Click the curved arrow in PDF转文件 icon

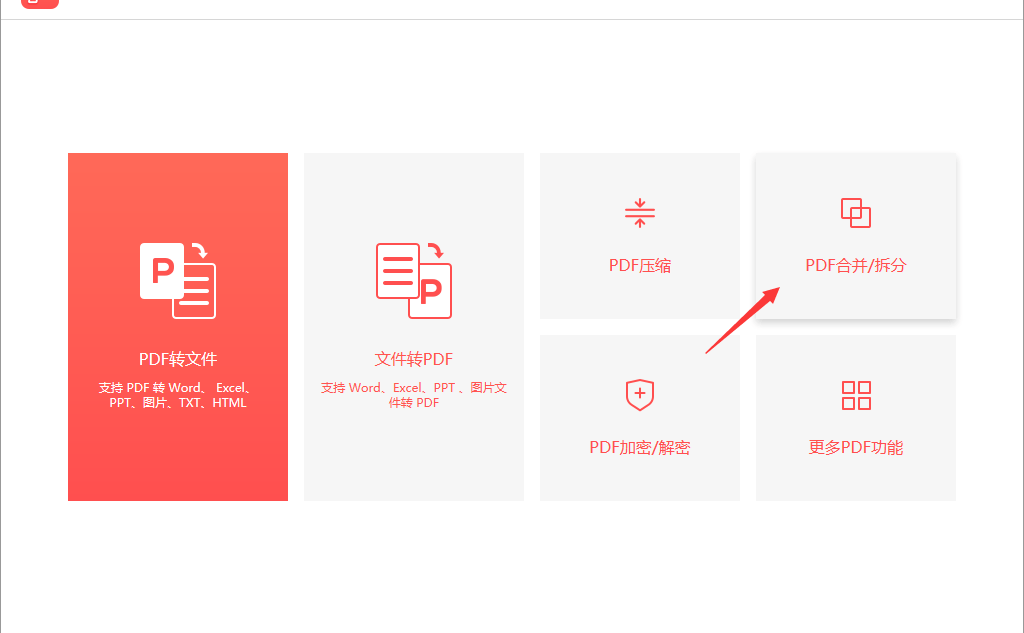point(199,250)
